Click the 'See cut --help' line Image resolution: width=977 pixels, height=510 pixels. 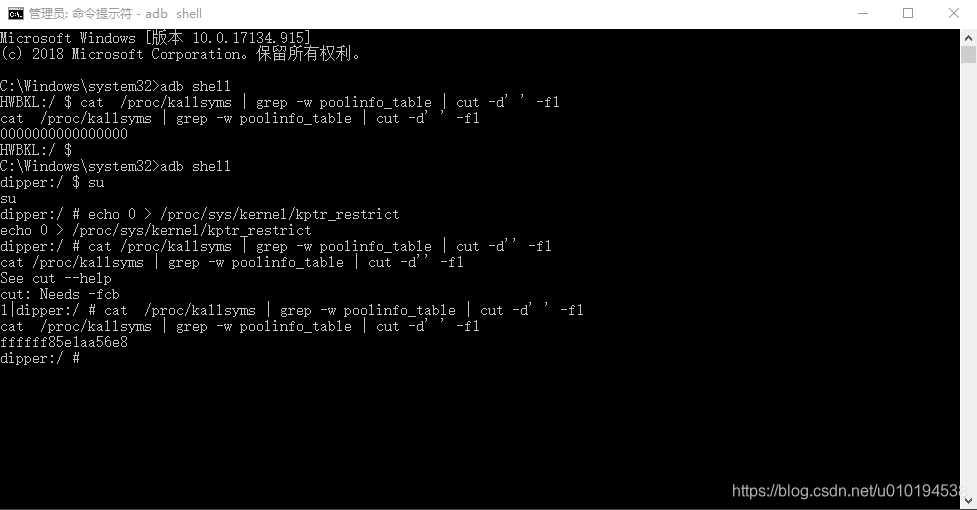(55, 278)
